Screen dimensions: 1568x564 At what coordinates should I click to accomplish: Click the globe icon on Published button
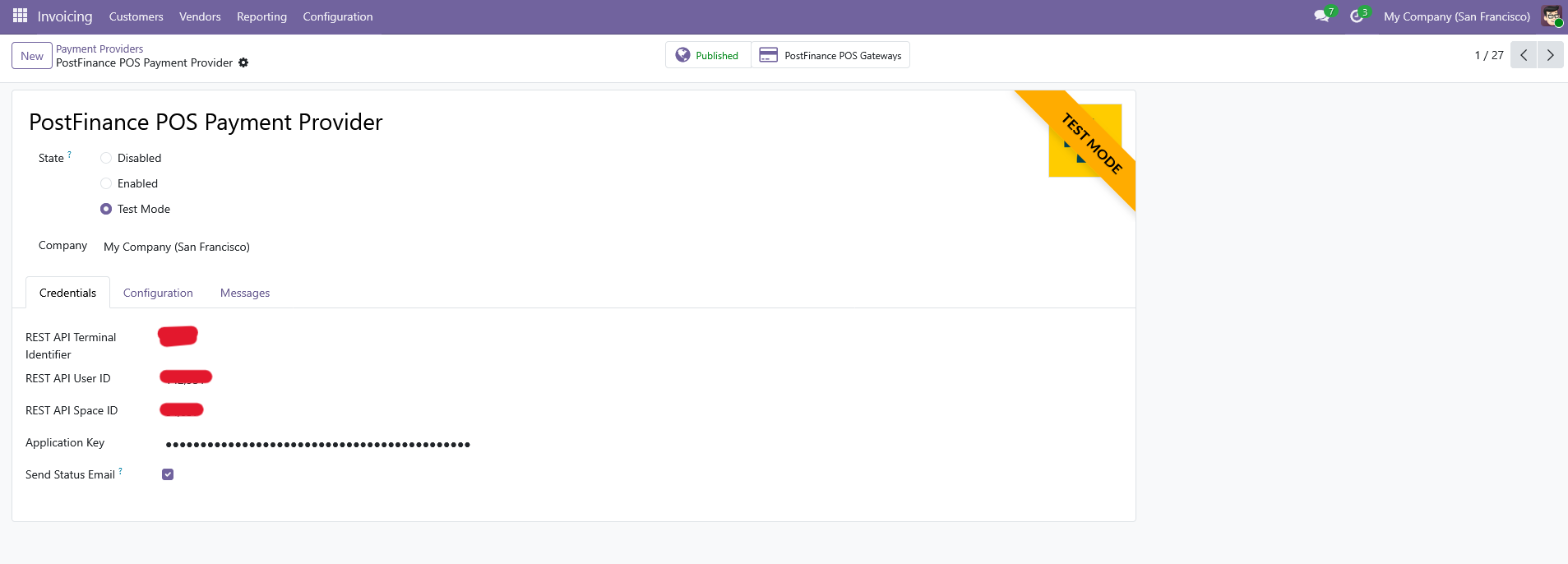(682, 55)
